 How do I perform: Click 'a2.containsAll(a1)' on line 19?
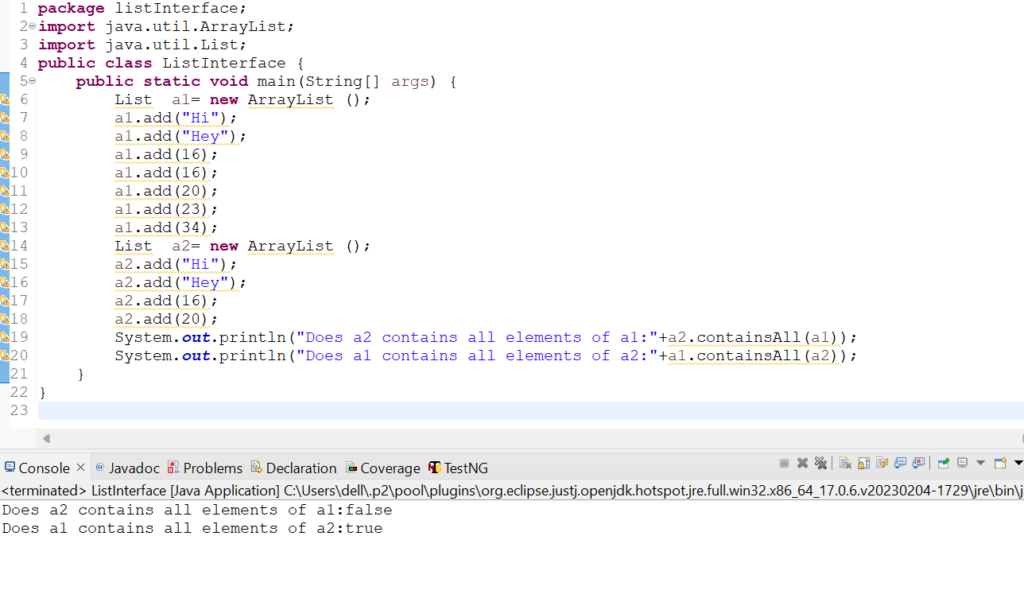click(x=752, y=338)
